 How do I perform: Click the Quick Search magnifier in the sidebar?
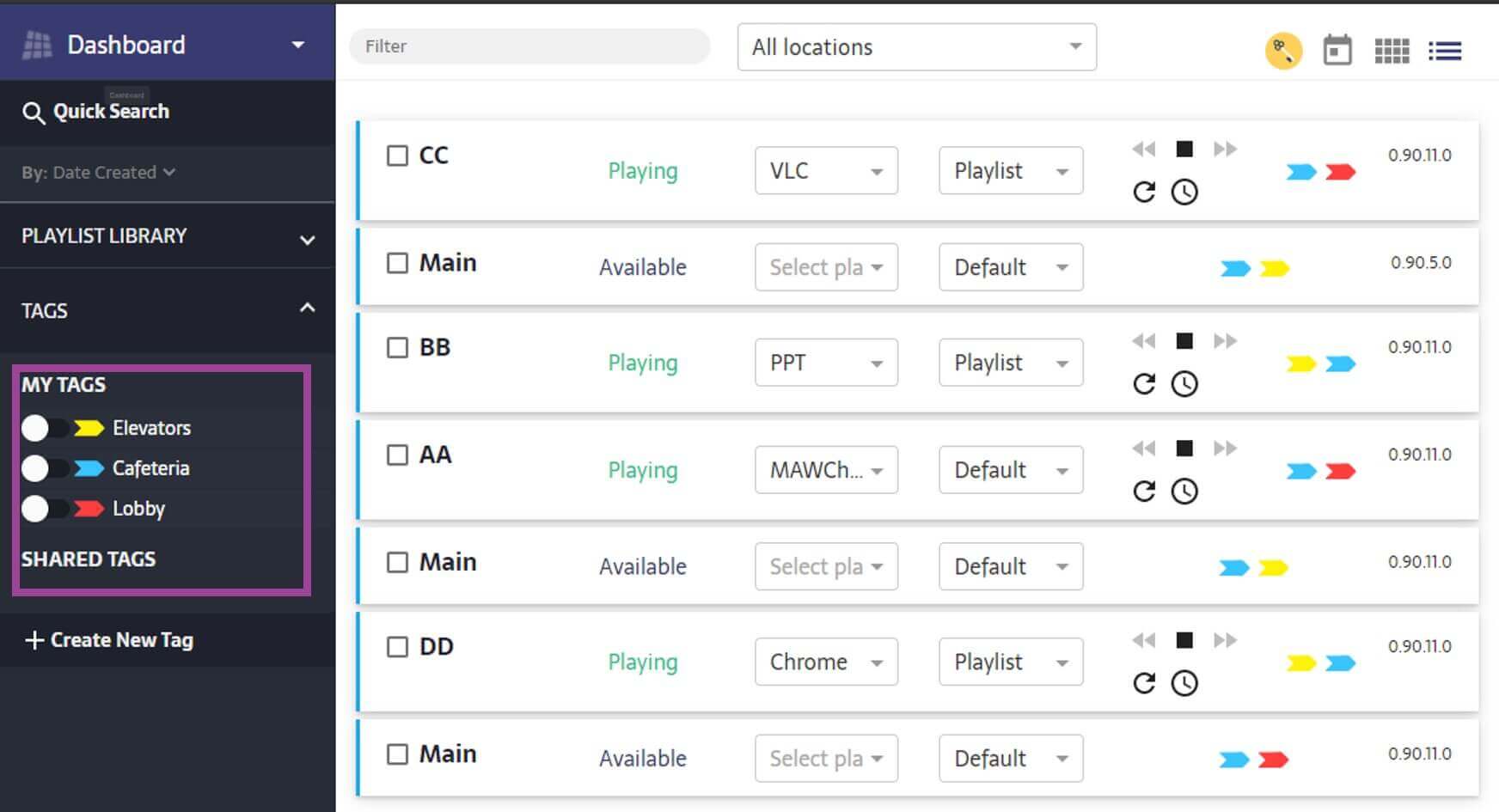(x=34, y=113)
